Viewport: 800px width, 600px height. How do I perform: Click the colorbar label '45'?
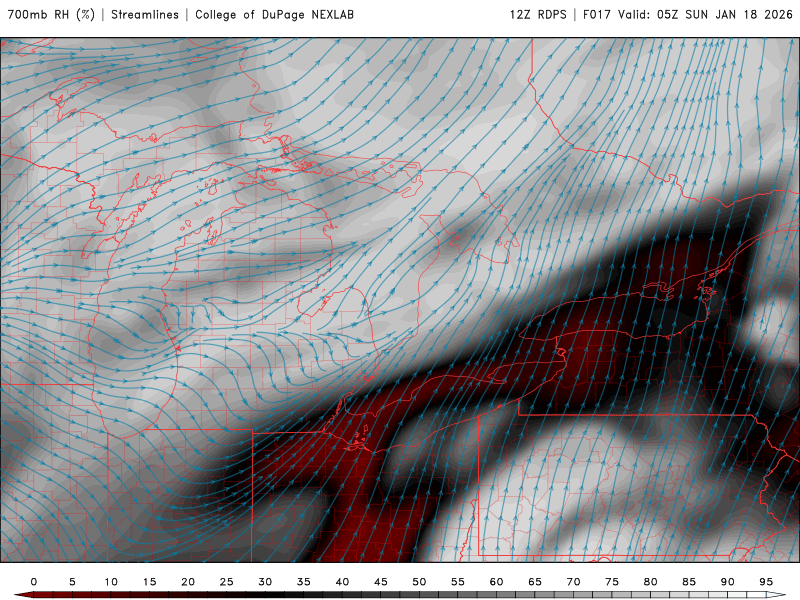coord(381,582)
